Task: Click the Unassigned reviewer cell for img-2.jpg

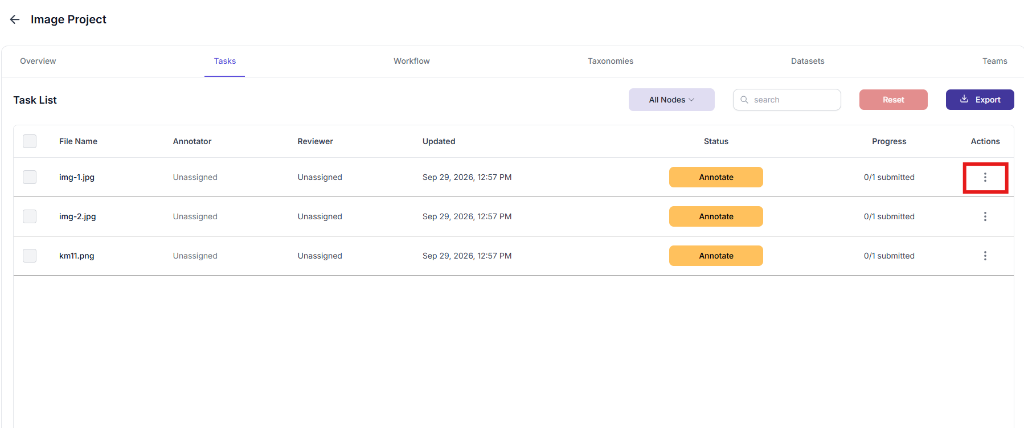Action: pyautogui.click(x=319, y=216)
